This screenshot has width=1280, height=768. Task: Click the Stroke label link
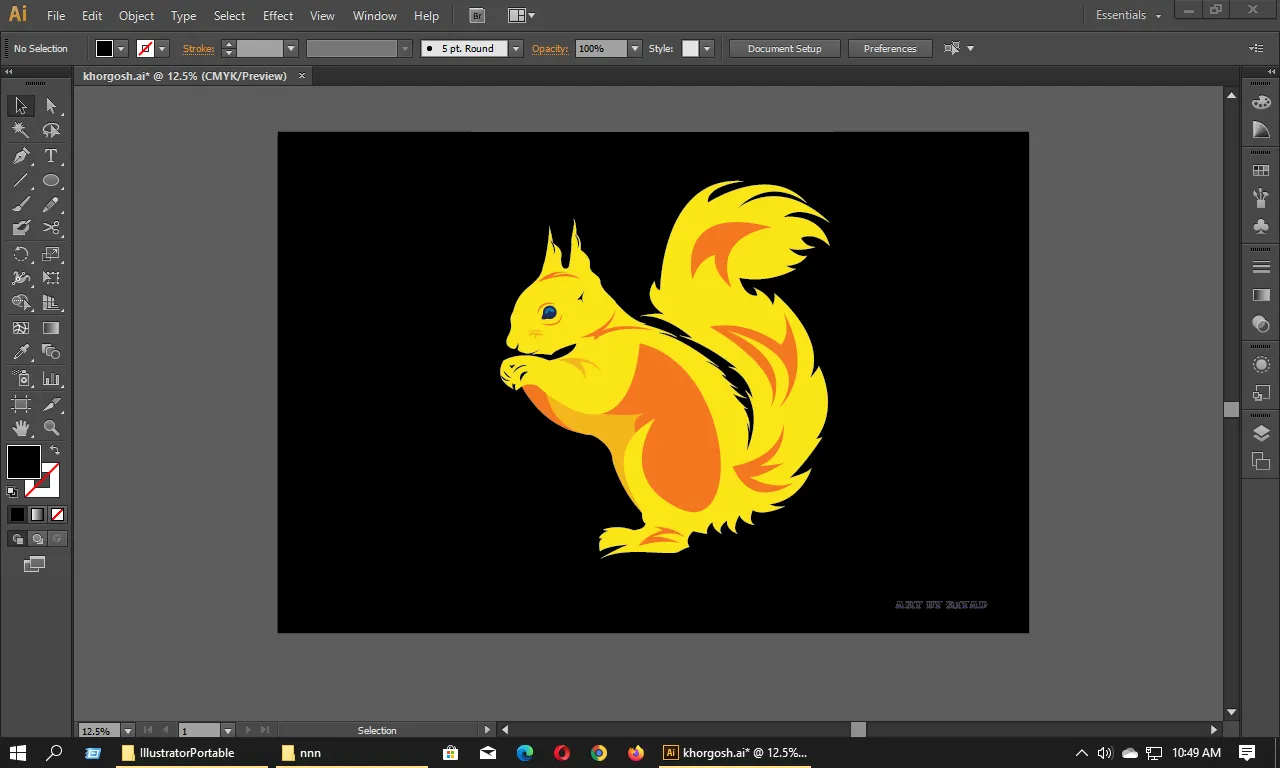198,48
